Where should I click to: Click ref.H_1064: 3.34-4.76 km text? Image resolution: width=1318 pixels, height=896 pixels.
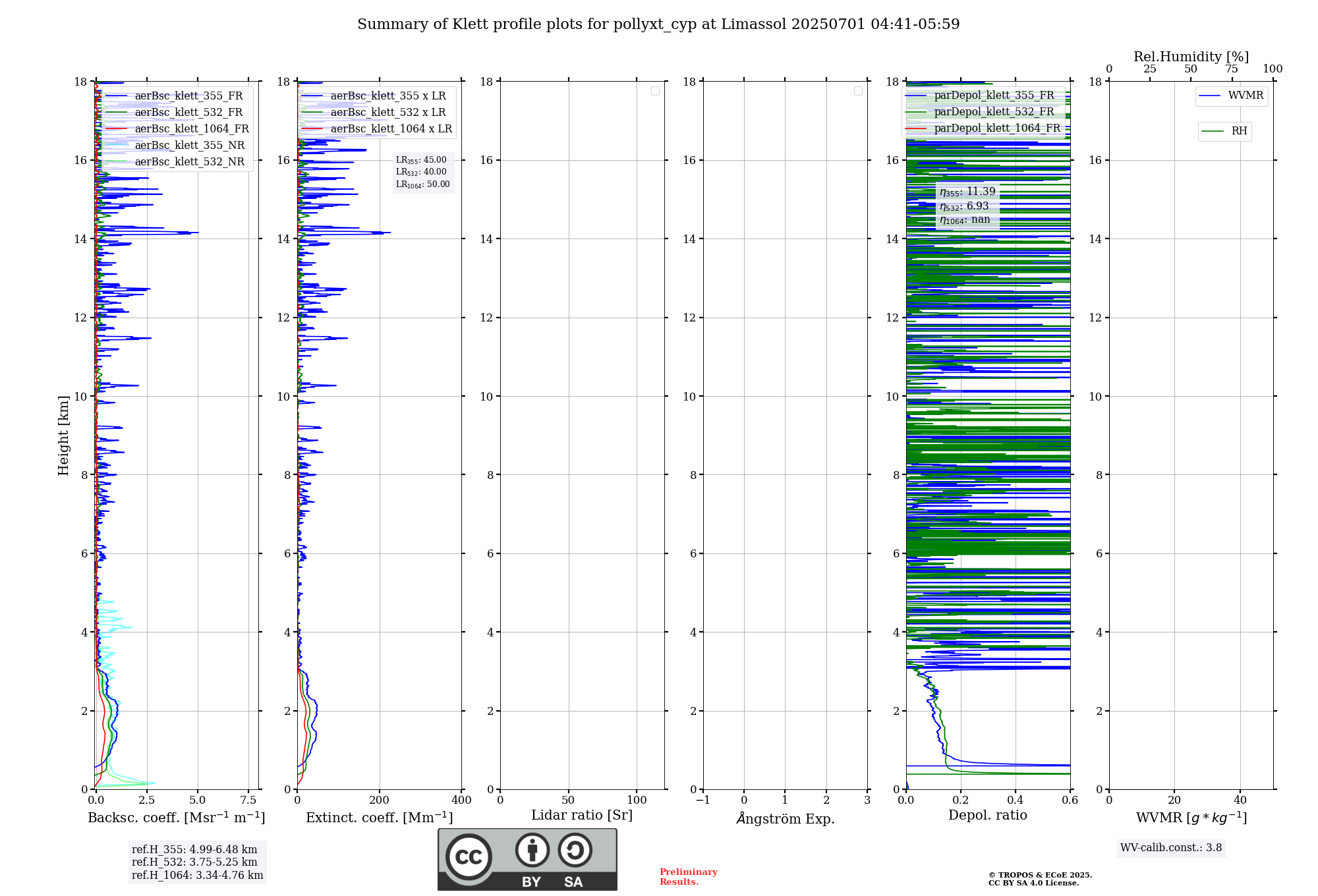point(198,876)
